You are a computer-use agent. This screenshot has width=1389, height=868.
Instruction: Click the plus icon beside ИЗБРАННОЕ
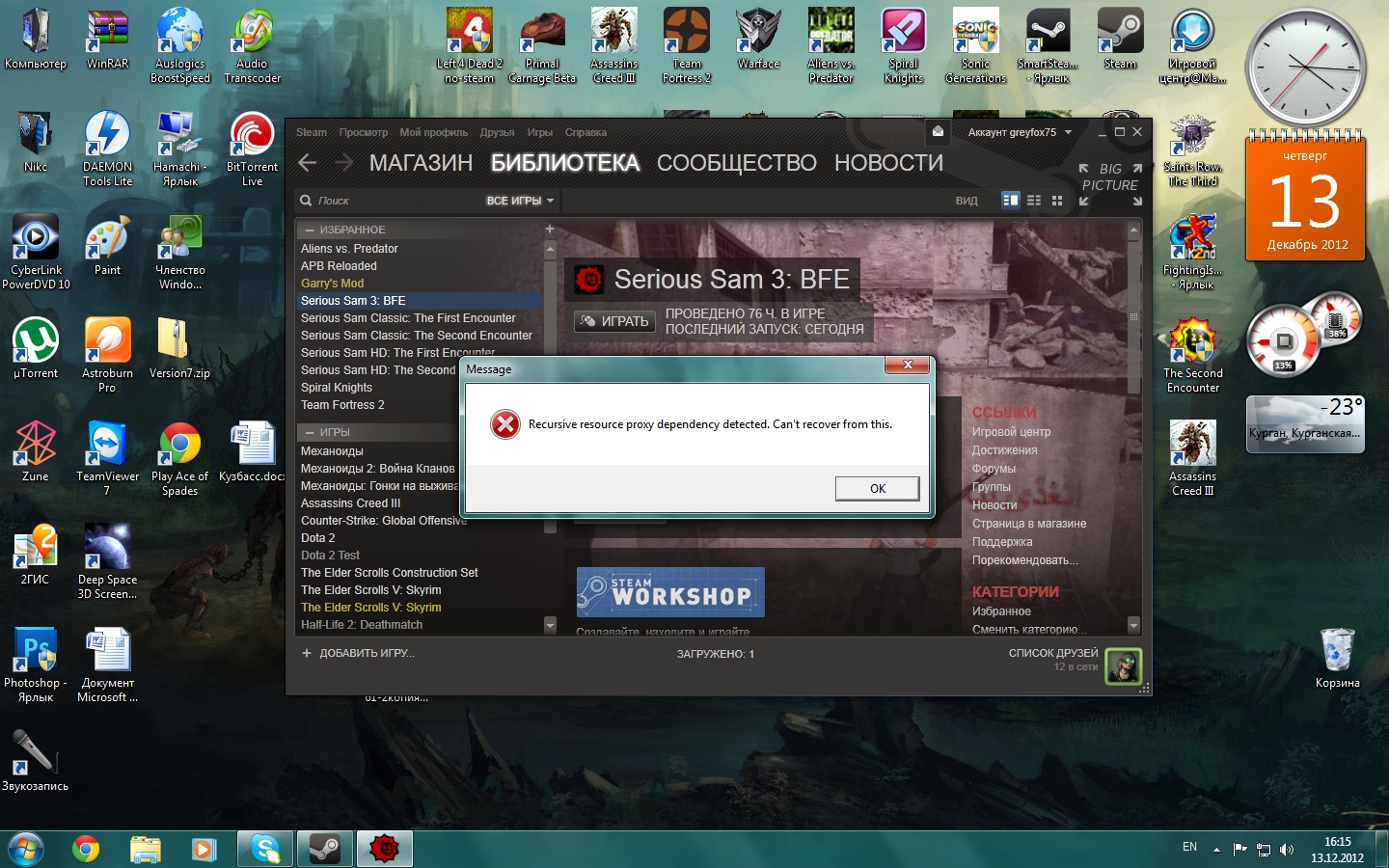[550, 229]
